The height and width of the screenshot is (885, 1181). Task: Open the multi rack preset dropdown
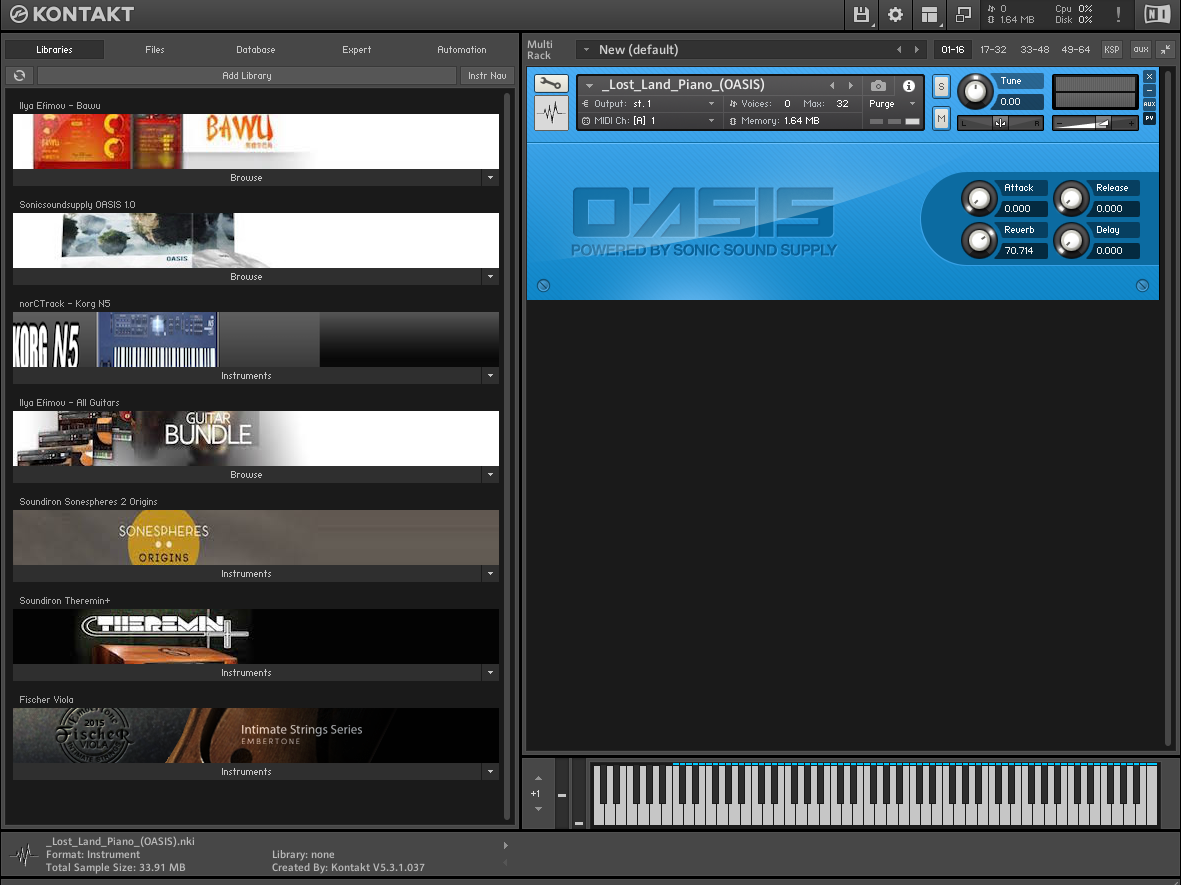(587, 50)
